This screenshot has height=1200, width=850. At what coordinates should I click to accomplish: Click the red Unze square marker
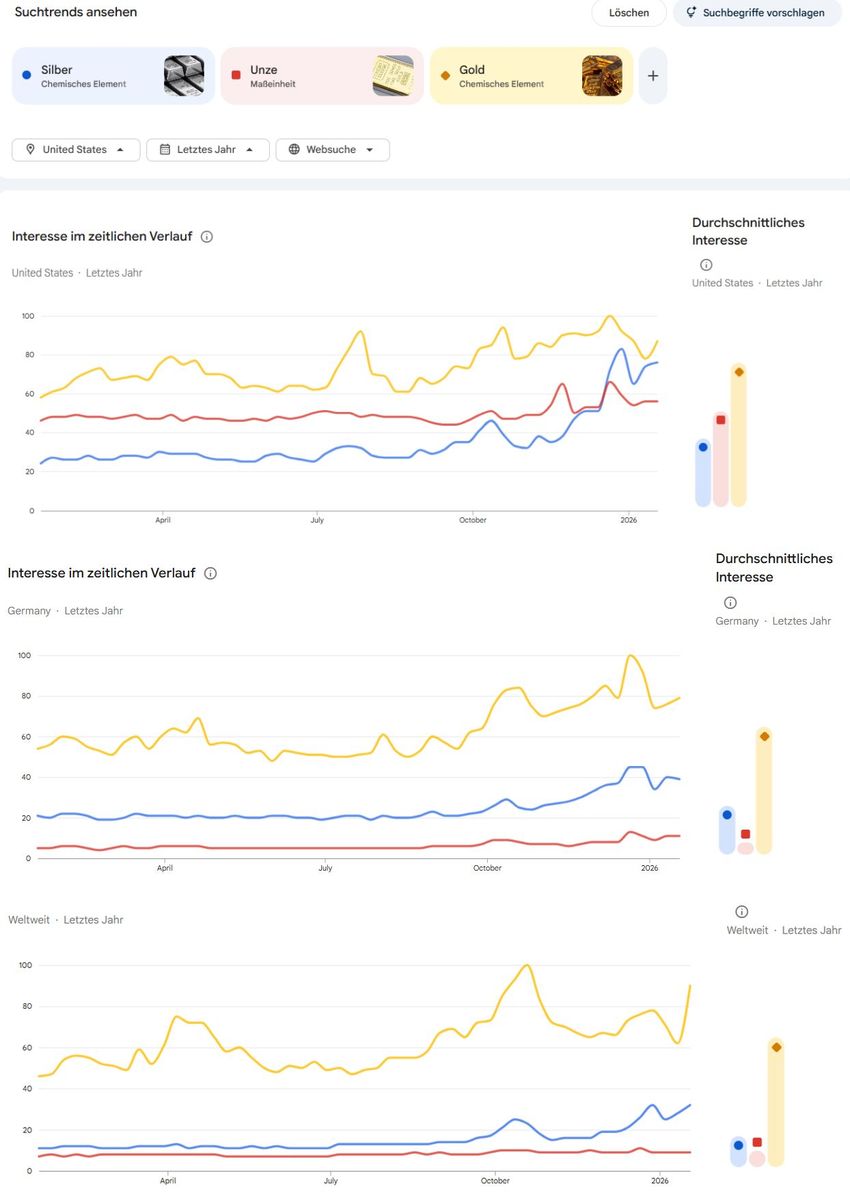236,75
